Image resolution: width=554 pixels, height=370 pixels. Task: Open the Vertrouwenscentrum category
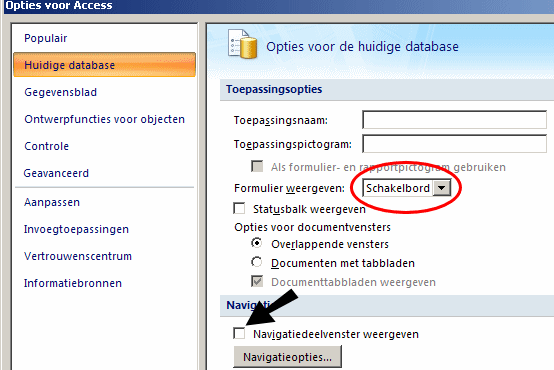pyautogui.click(x=78, y=256)
